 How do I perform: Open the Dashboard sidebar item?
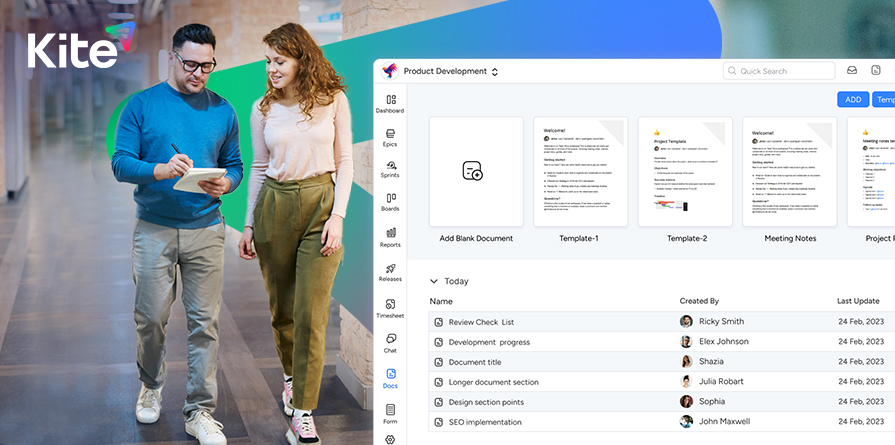390,104
